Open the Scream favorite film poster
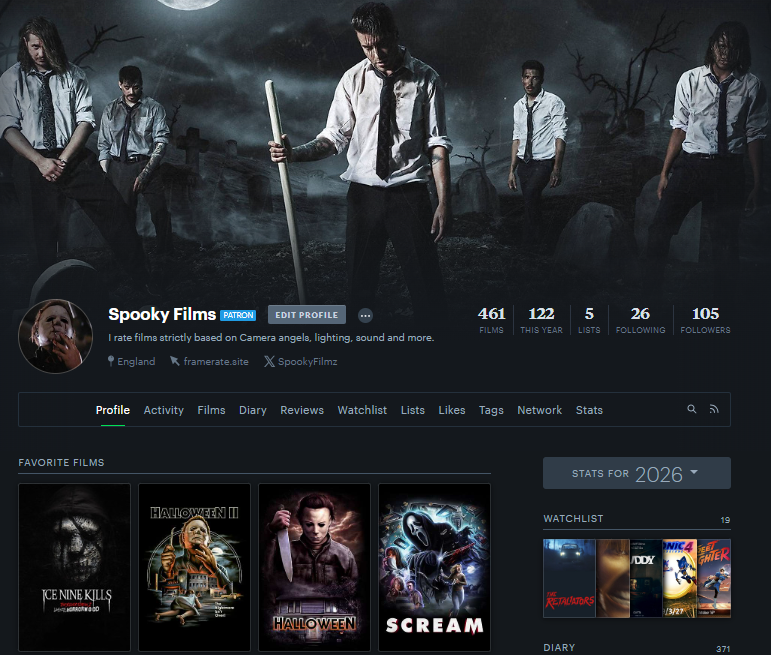Screen dimensions: 771x655 [x=434, y=567]
